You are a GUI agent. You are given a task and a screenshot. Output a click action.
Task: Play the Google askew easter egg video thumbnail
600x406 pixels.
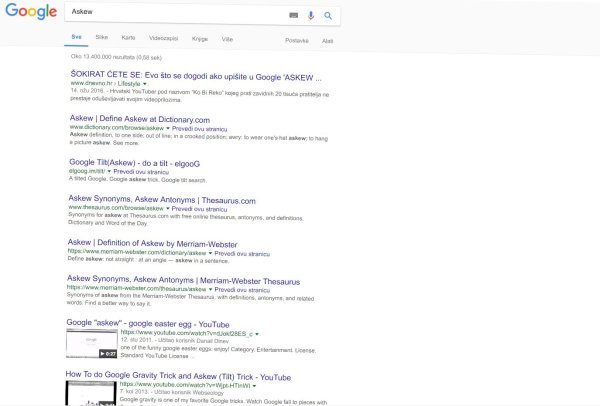tap(91, 343)
